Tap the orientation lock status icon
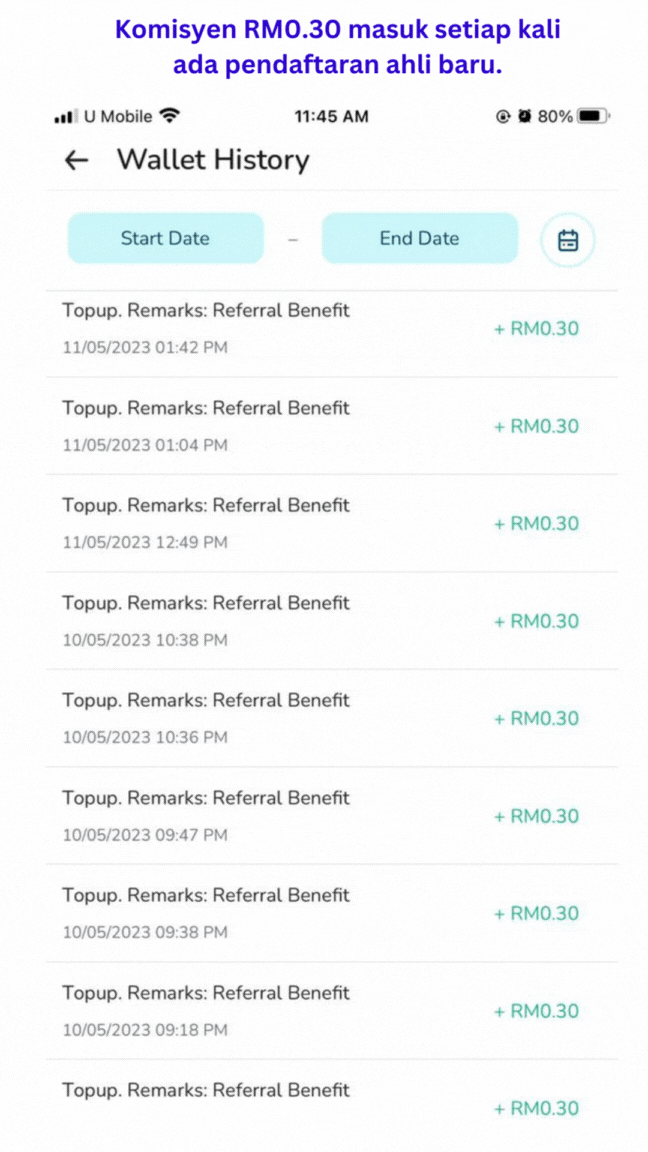The image size is (648, 1152). pyautogui.click(x=503, y=116)
